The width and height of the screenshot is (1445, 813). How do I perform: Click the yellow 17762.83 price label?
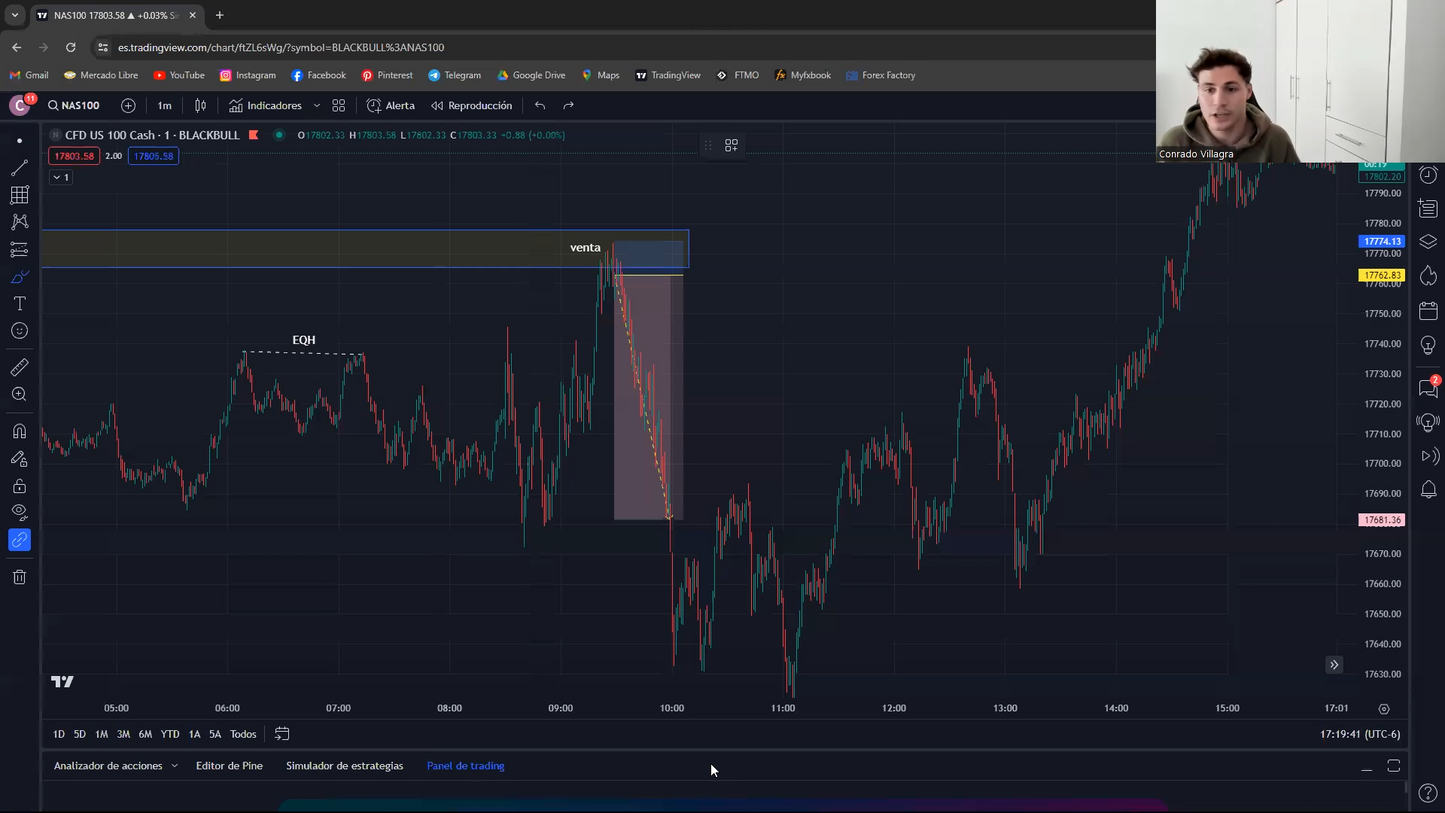(x=1381, y=275)
